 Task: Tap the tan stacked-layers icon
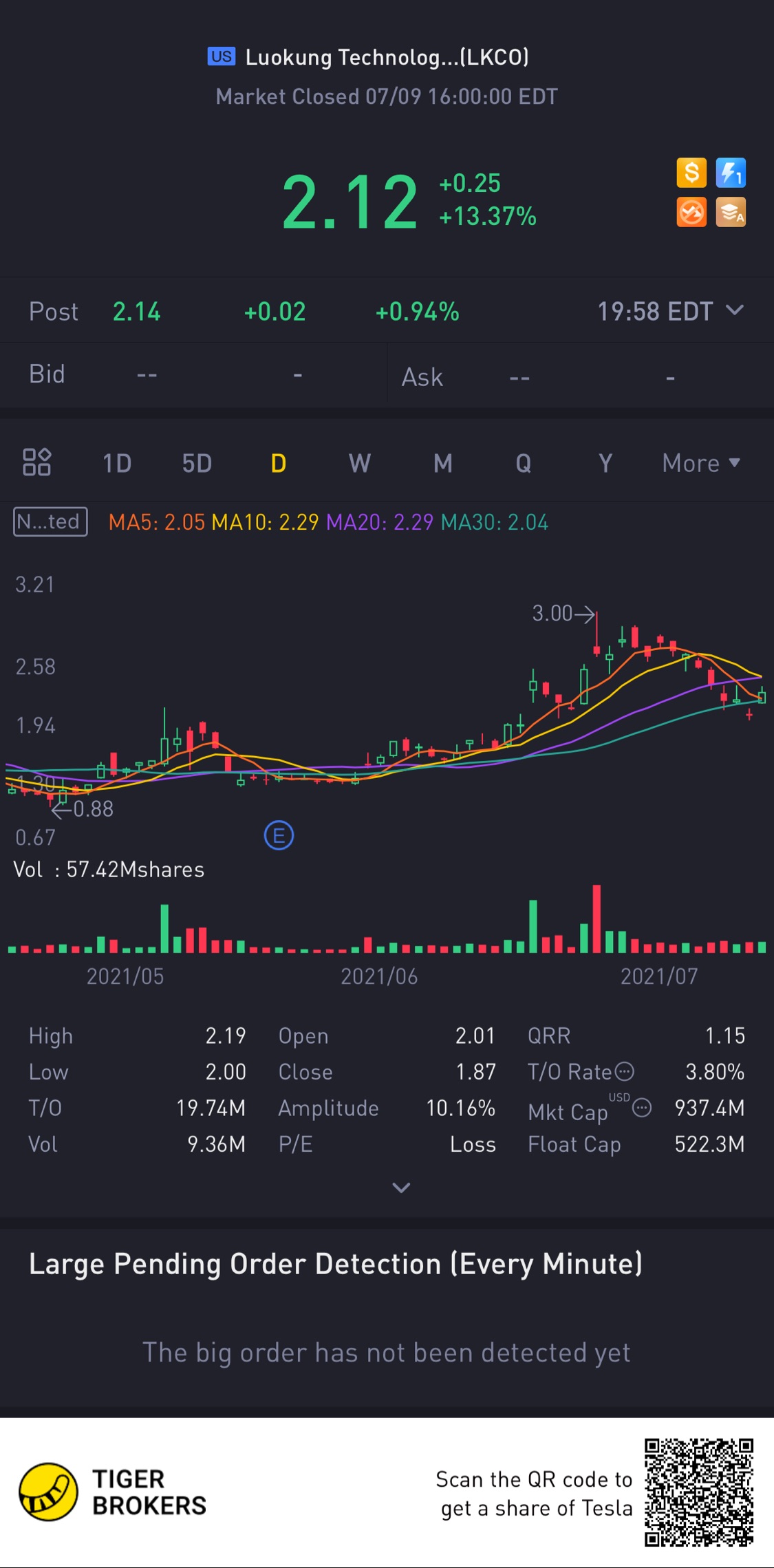731,212
